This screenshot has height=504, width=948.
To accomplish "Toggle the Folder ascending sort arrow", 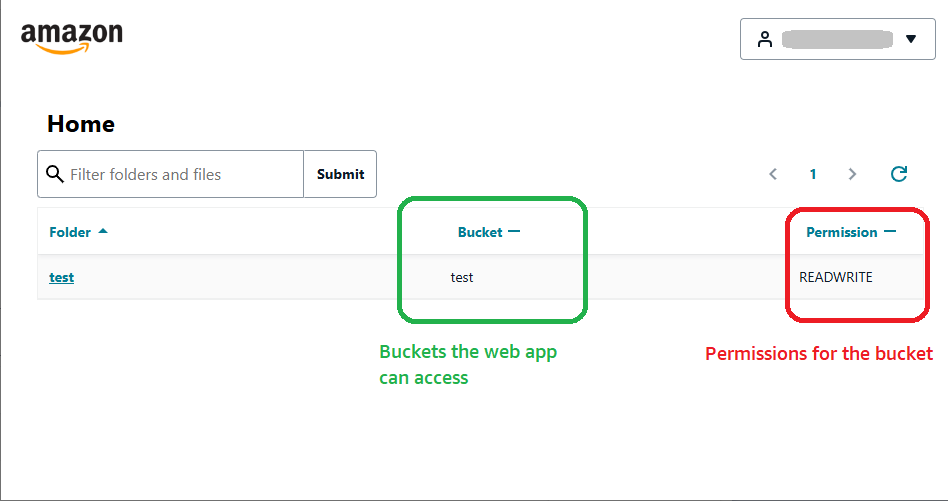I will point(103,232).
